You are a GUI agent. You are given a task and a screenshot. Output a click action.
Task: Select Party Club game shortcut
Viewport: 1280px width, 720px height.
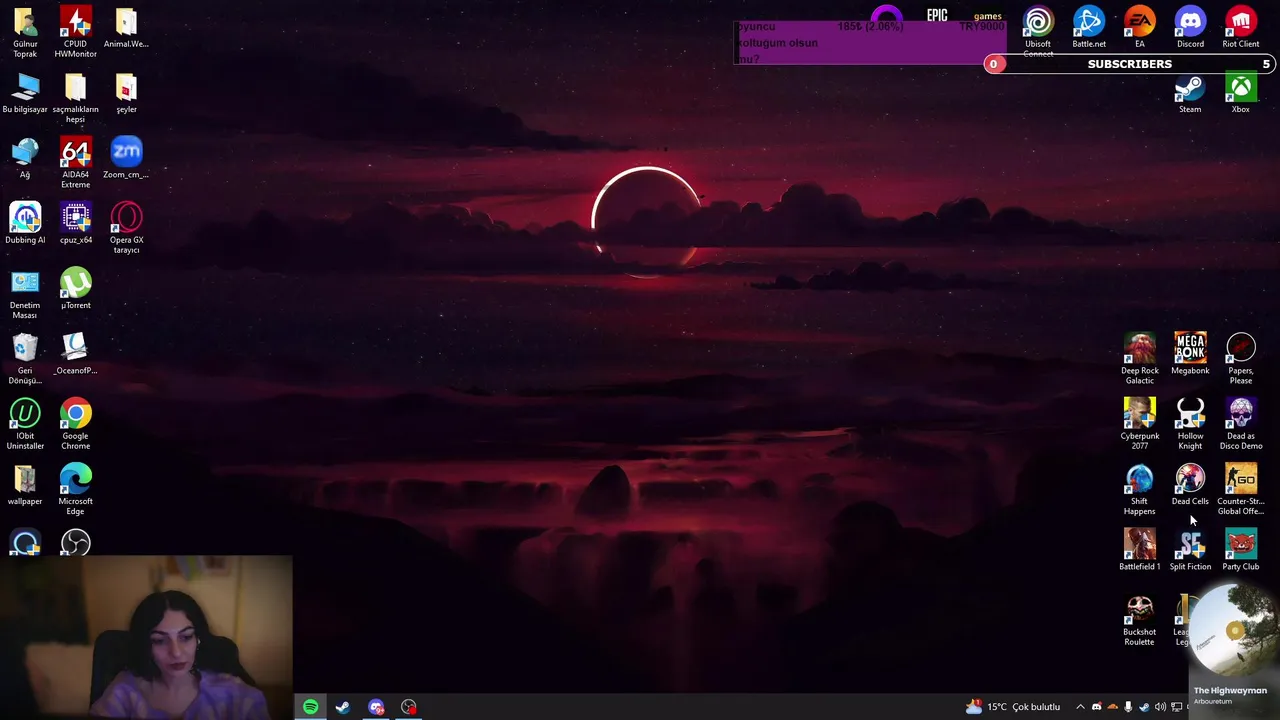pos(1241,550)
